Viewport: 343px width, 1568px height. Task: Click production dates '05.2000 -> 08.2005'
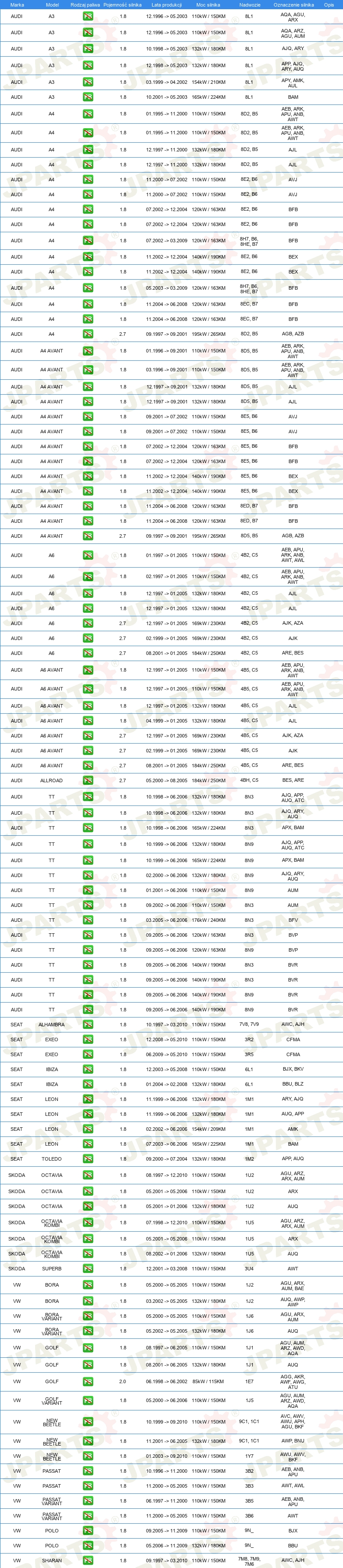coord(167,780)
